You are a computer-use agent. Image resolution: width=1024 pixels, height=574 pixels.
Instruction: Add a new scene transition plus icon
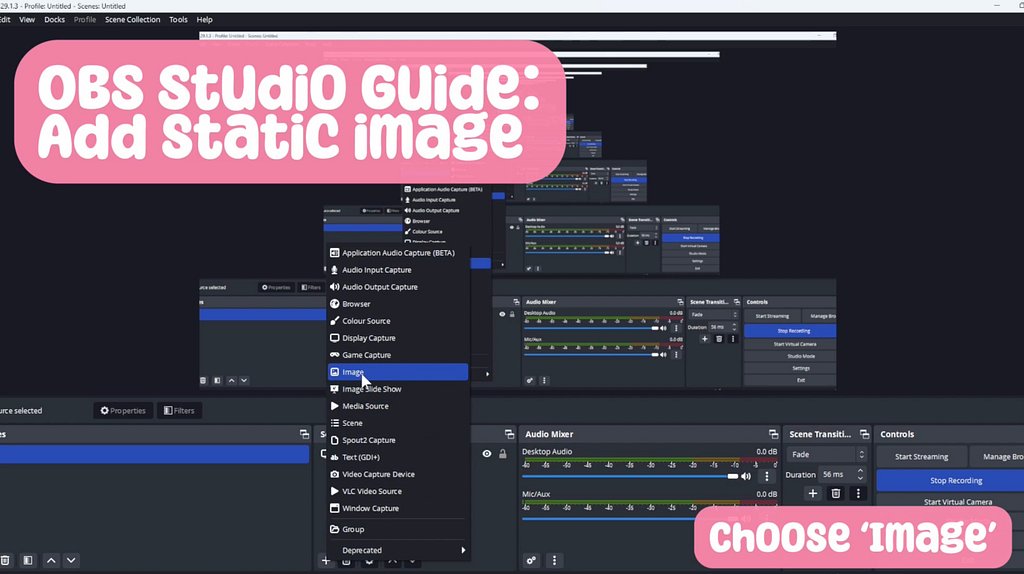click(812, 493)
